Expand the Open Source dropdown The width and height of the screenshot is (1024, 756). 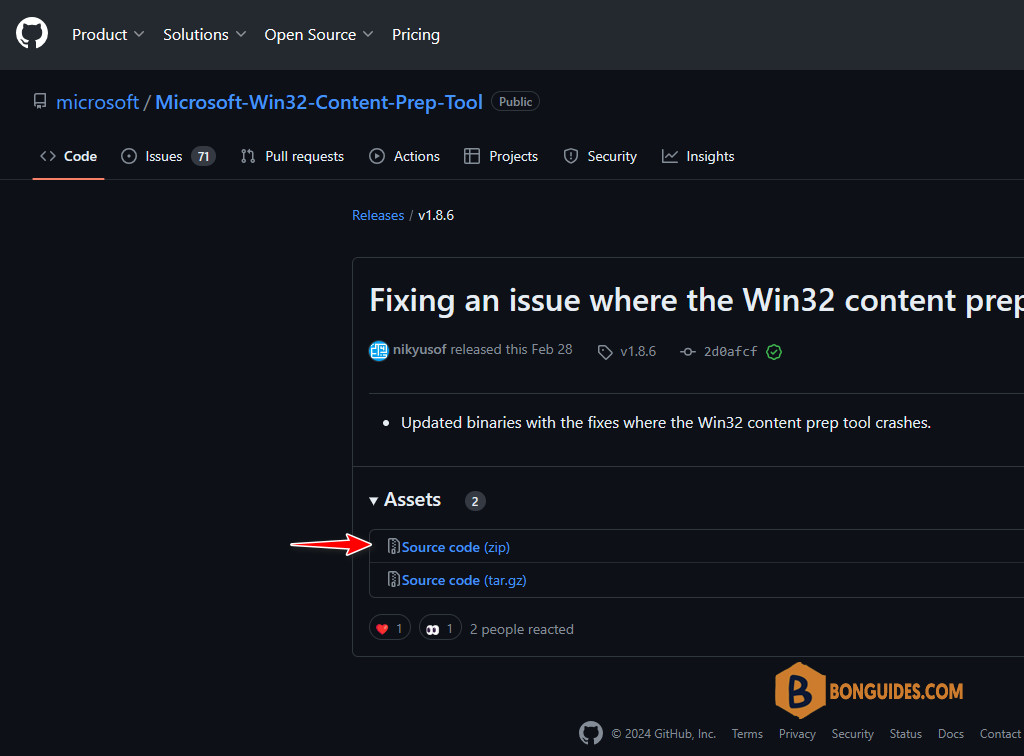click(319, 35)
